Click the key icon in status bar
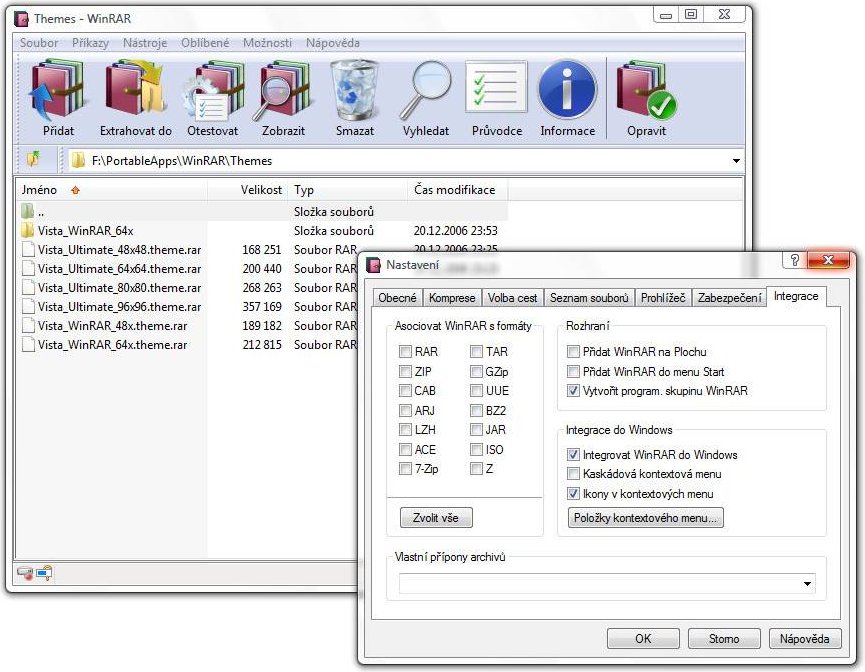Image resolution: width=865 pixels, height=672 pixels. (x=44, y=573)
